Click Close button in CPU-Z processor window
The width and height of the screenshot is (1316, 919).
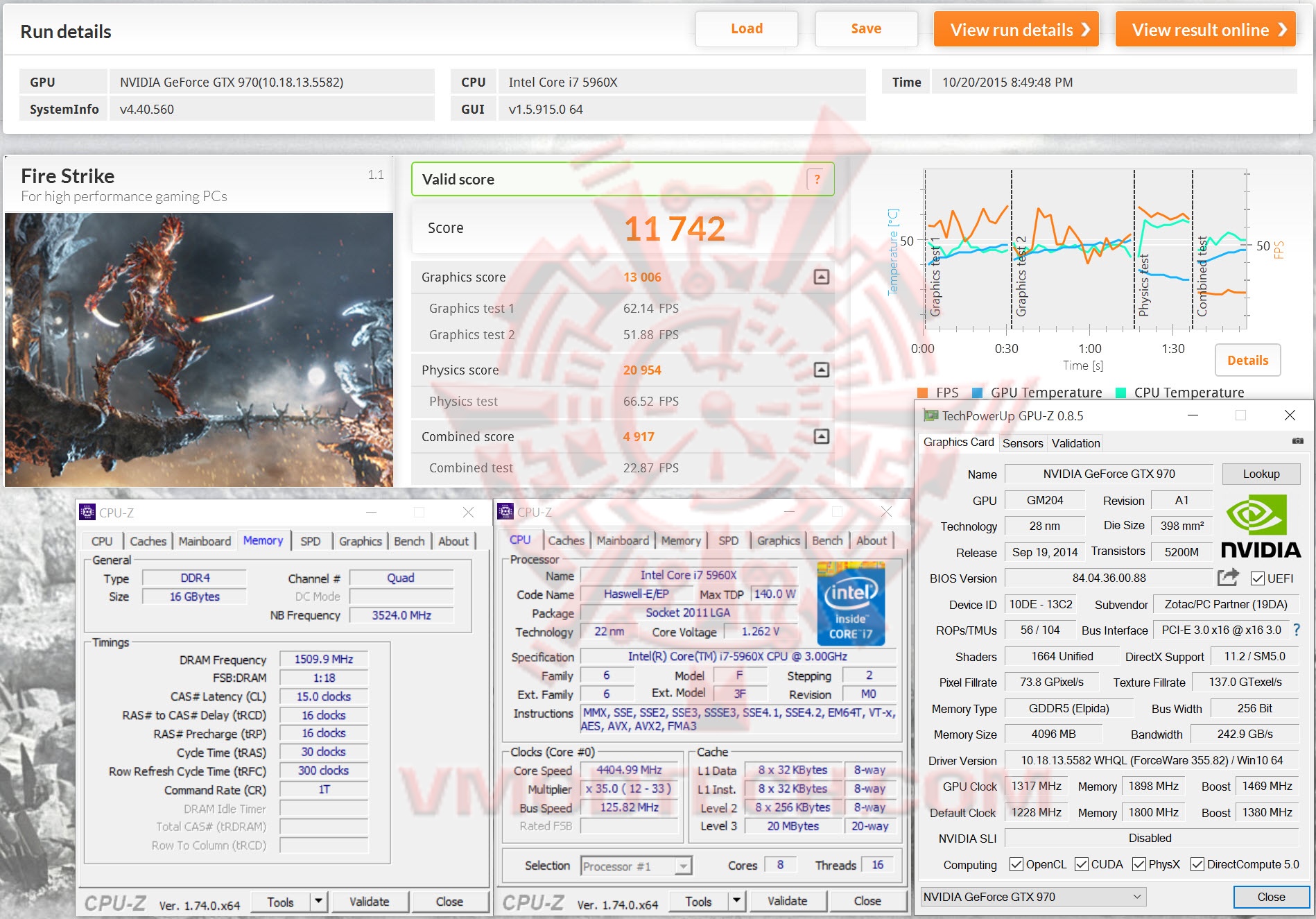point(867,901)
